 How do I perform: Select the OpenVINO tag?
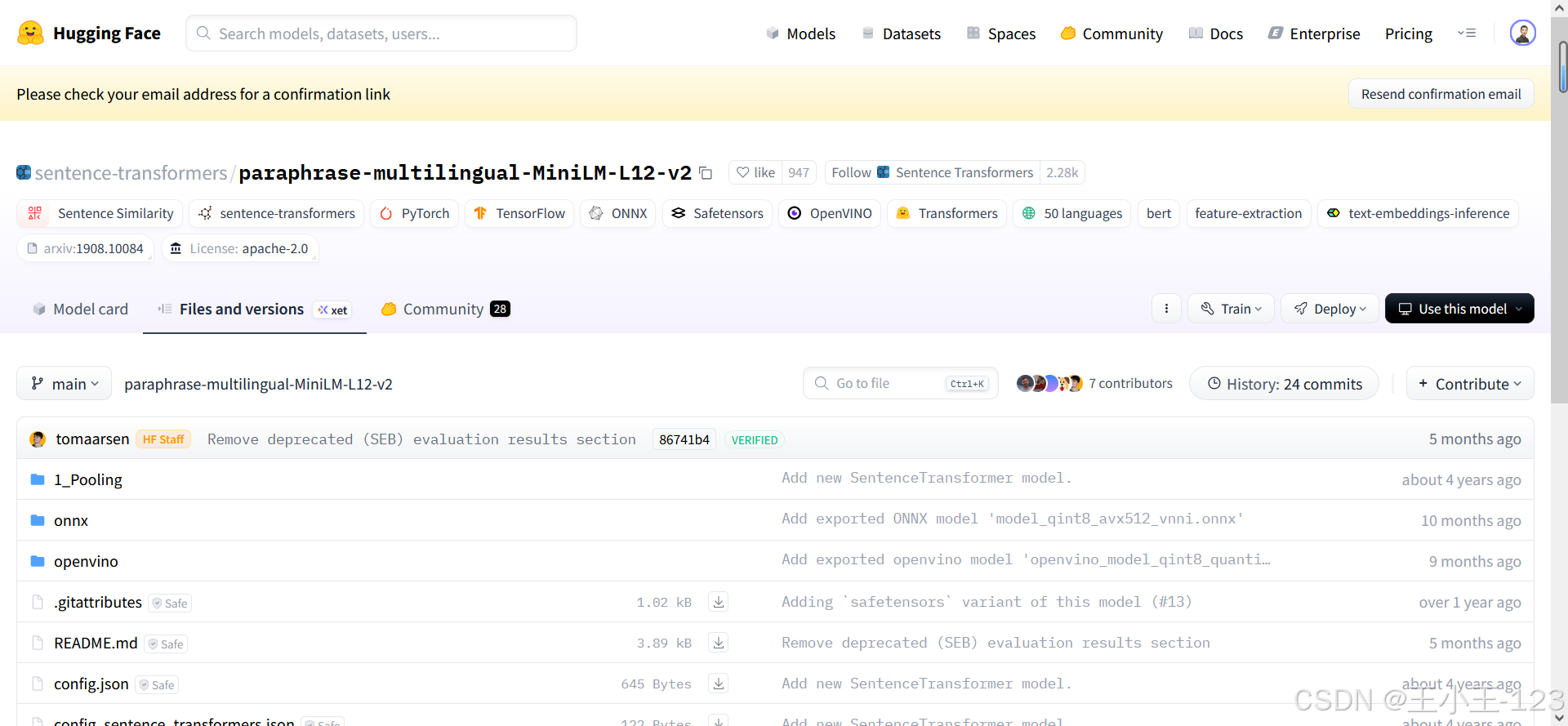coord(830,213)
